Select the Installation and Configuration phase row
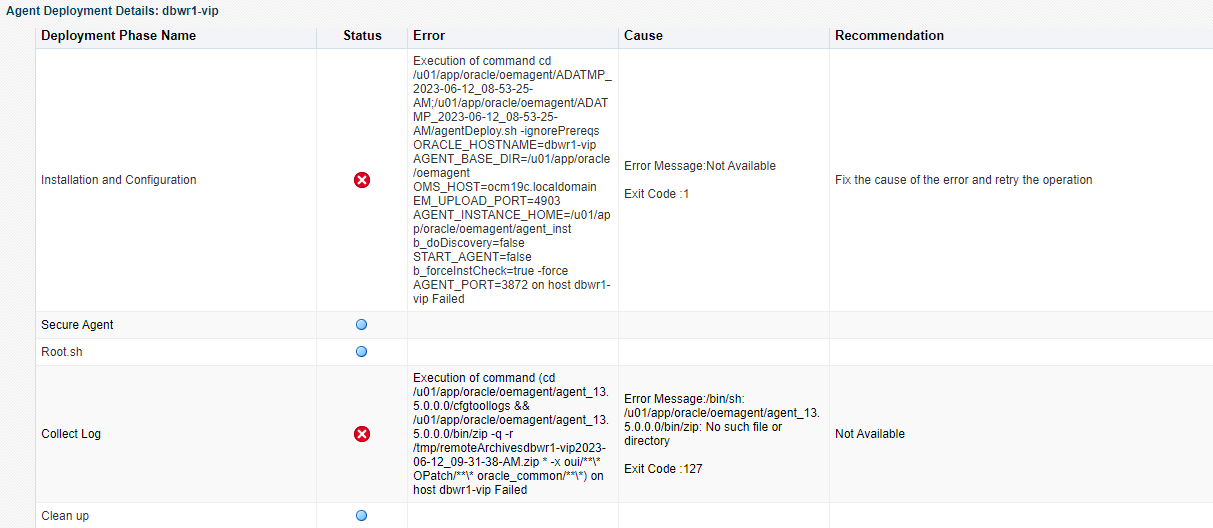Image resolution: width=1213 pixels, height=528 pixels. click(118, 180)
